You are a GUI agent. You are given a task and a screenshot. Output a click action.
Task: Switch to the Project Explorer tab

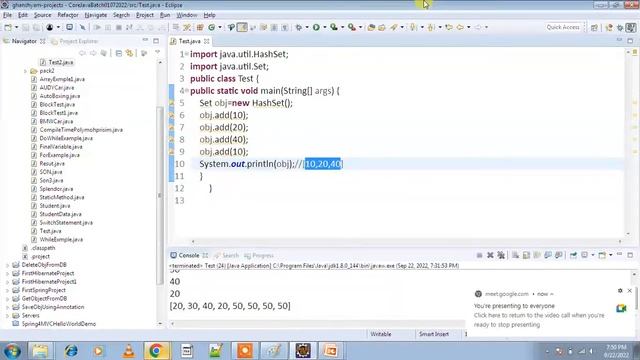[x=75, y=41]
